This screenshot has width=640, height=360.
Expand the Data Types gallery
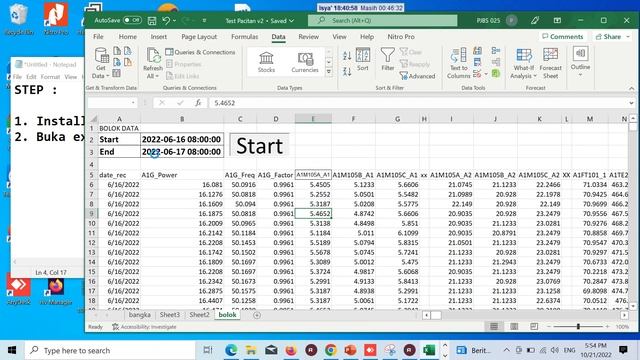pos(329,72)
